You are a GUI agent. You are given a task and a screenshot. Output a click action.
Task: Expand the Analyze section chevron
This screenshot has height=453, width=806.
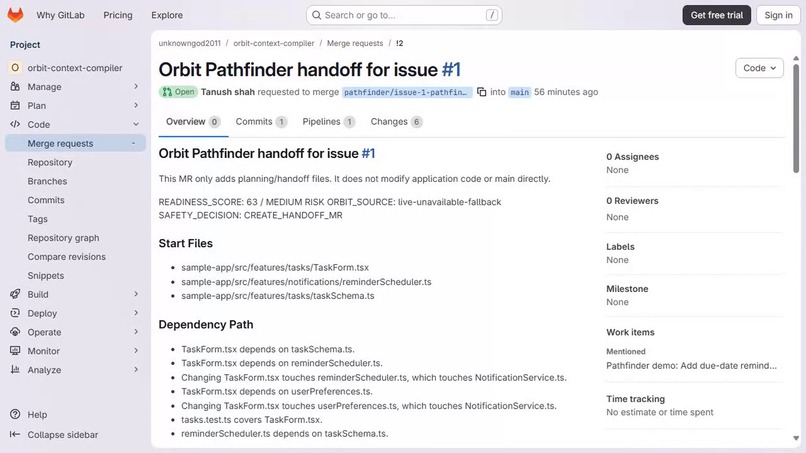point(136,370)
